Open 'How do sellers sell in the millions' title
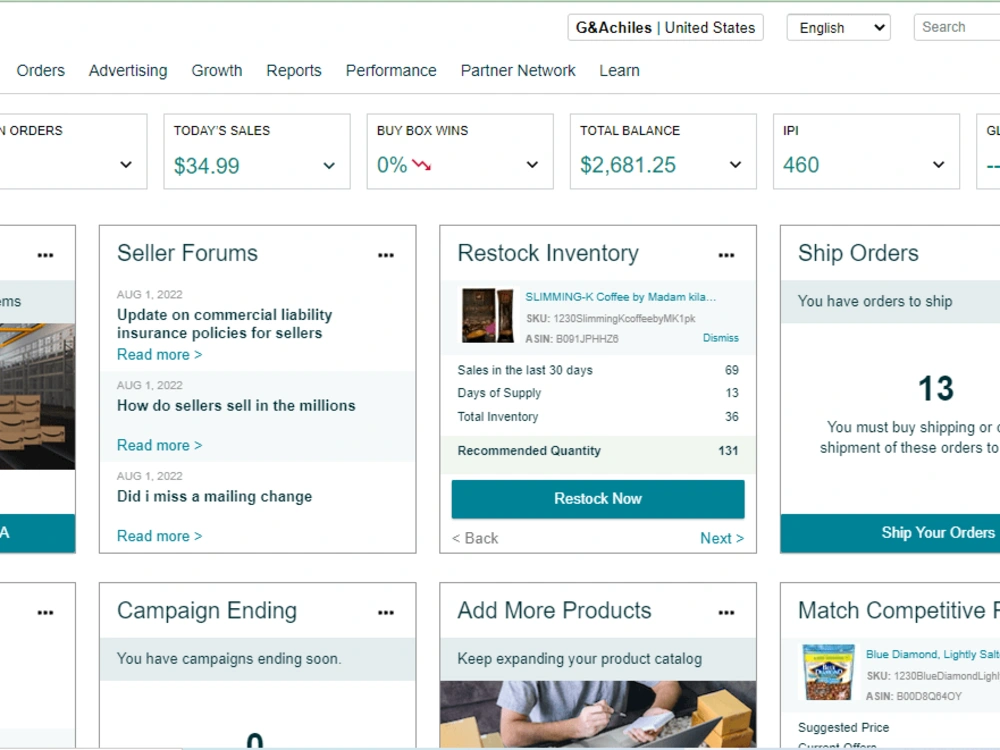 [236, 406]
